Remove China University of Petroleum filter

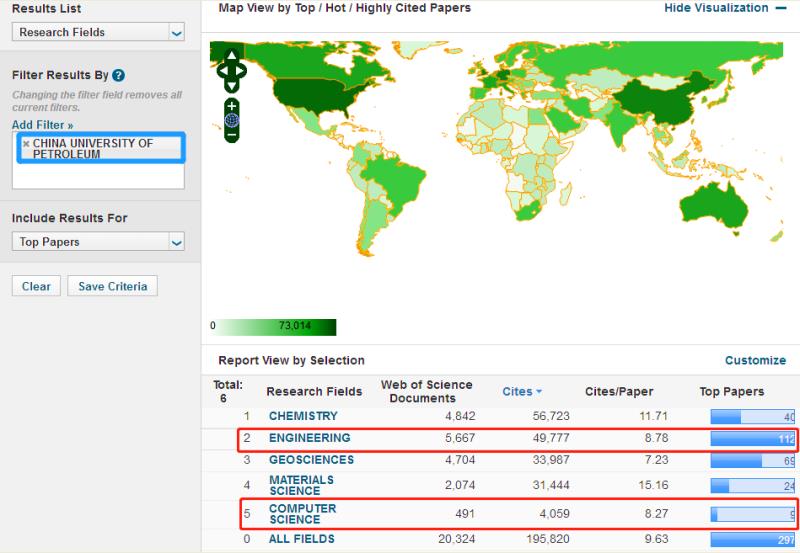click(26, 144)
